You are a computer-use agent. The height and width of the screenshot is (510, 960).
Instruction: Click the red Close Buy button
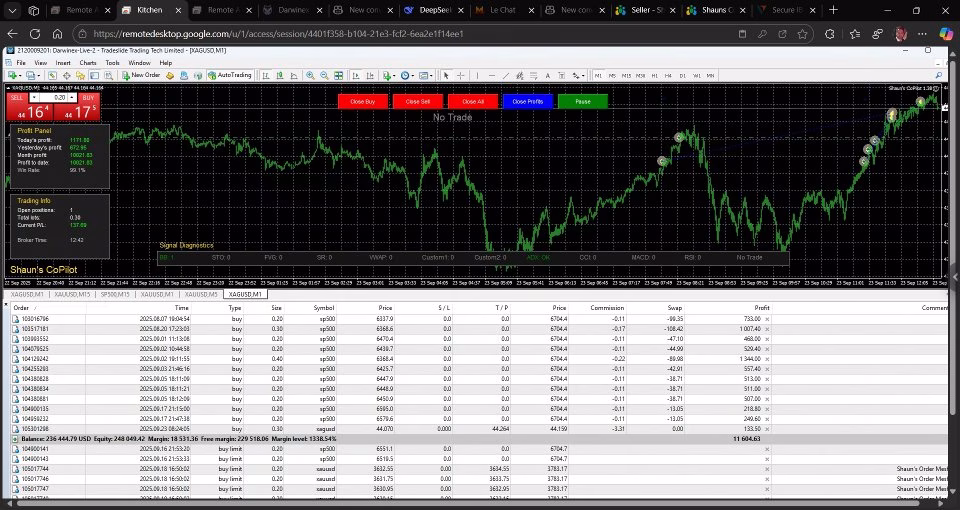[x=362, y=102]
